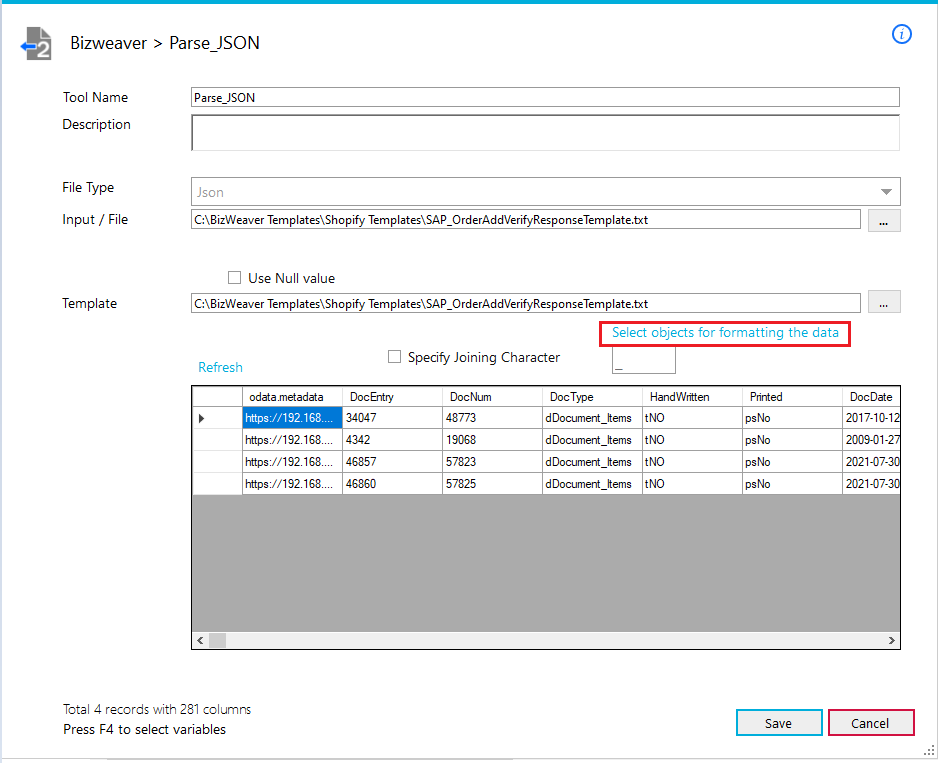Click DocNum cell 57823
Screen dimensions: 940x763
click(x=492, y=462)
